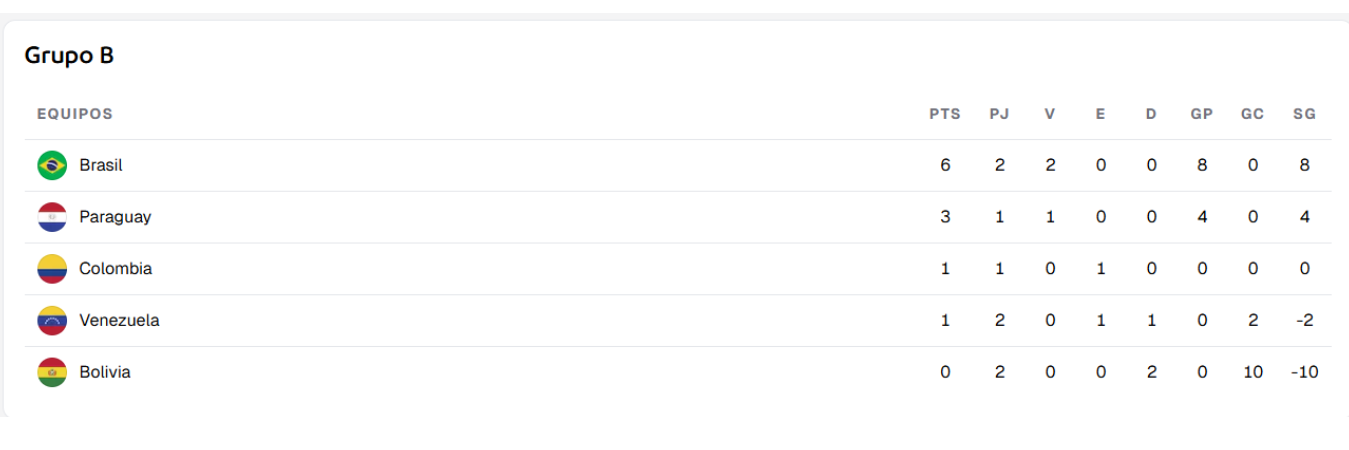Image resolution: width=1349 pixels, height=450 pixels.
Task: Click the Brasil flag icon
Action: coord(52,165)
